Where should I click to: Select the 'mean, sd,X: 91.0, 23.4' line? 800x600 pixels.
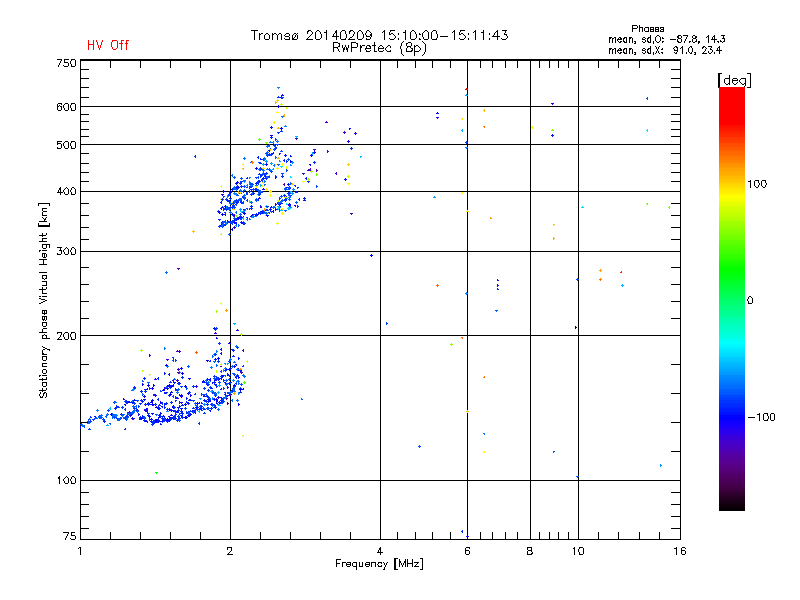point(665,50)
